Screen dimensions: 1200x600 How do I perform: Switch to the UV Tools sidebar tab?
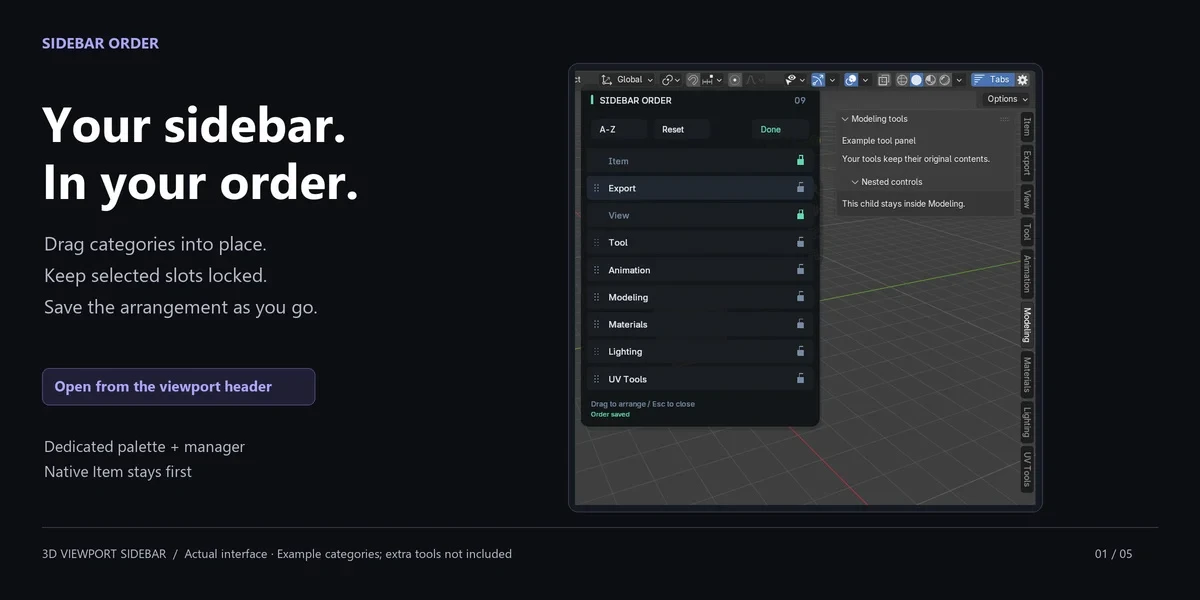(1026, 469)
